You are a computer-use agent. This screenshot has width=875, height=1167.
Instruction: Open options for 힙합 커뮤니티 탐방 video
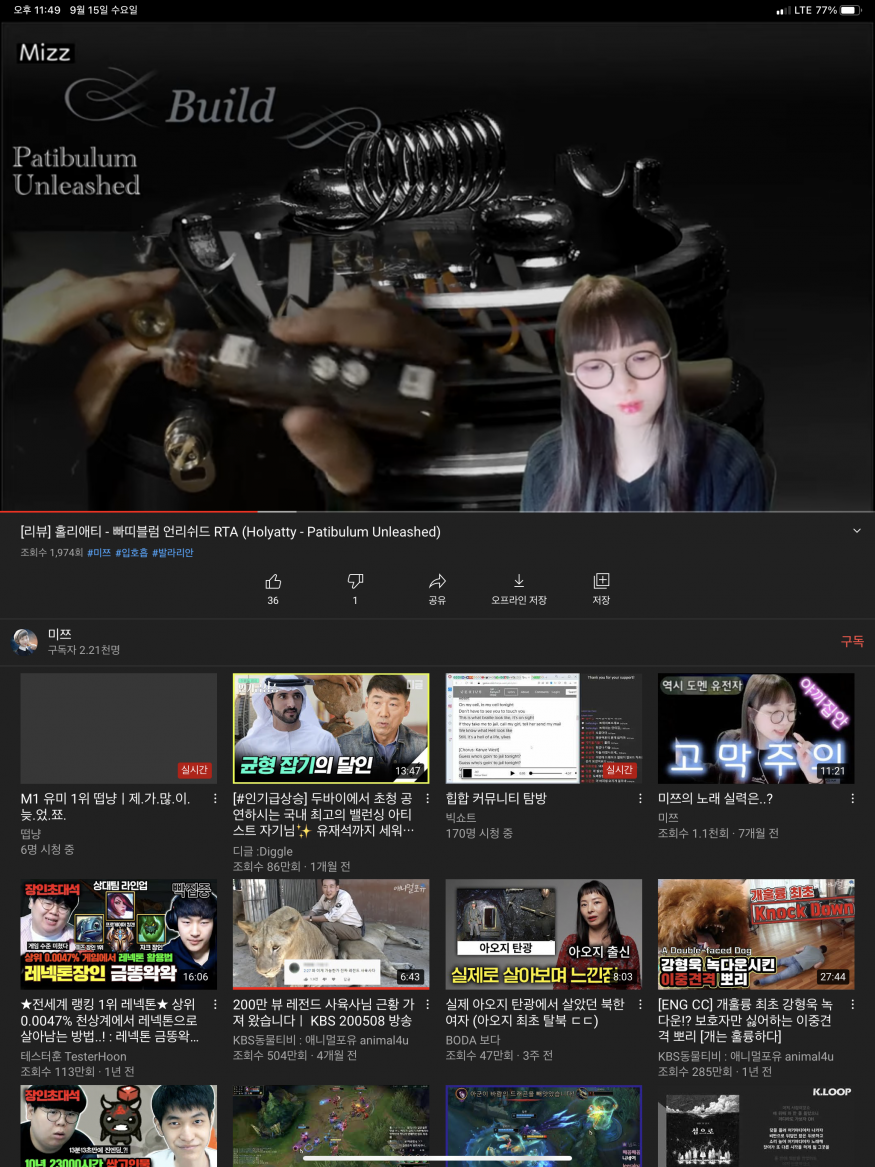click(x=640, y=799)
